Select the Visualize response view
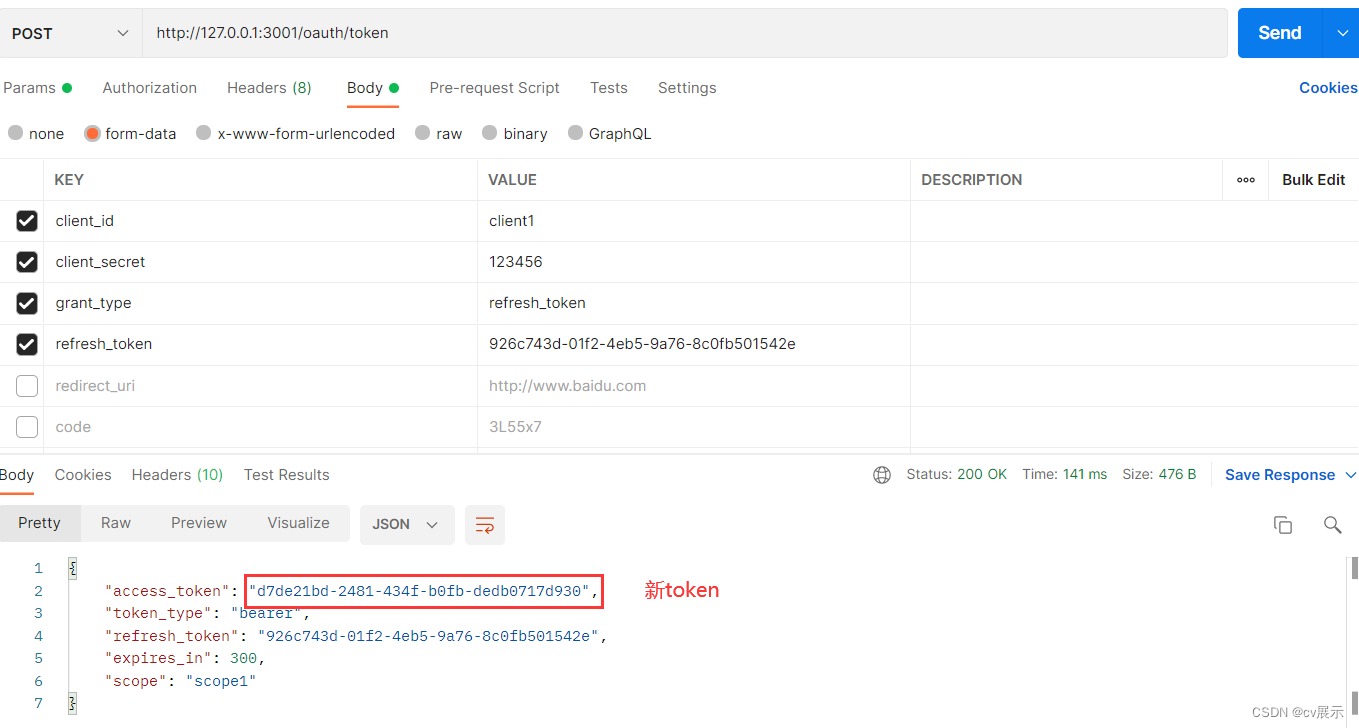The width and height of the screenshot is (1359, 728). click(x=299, y=523)
